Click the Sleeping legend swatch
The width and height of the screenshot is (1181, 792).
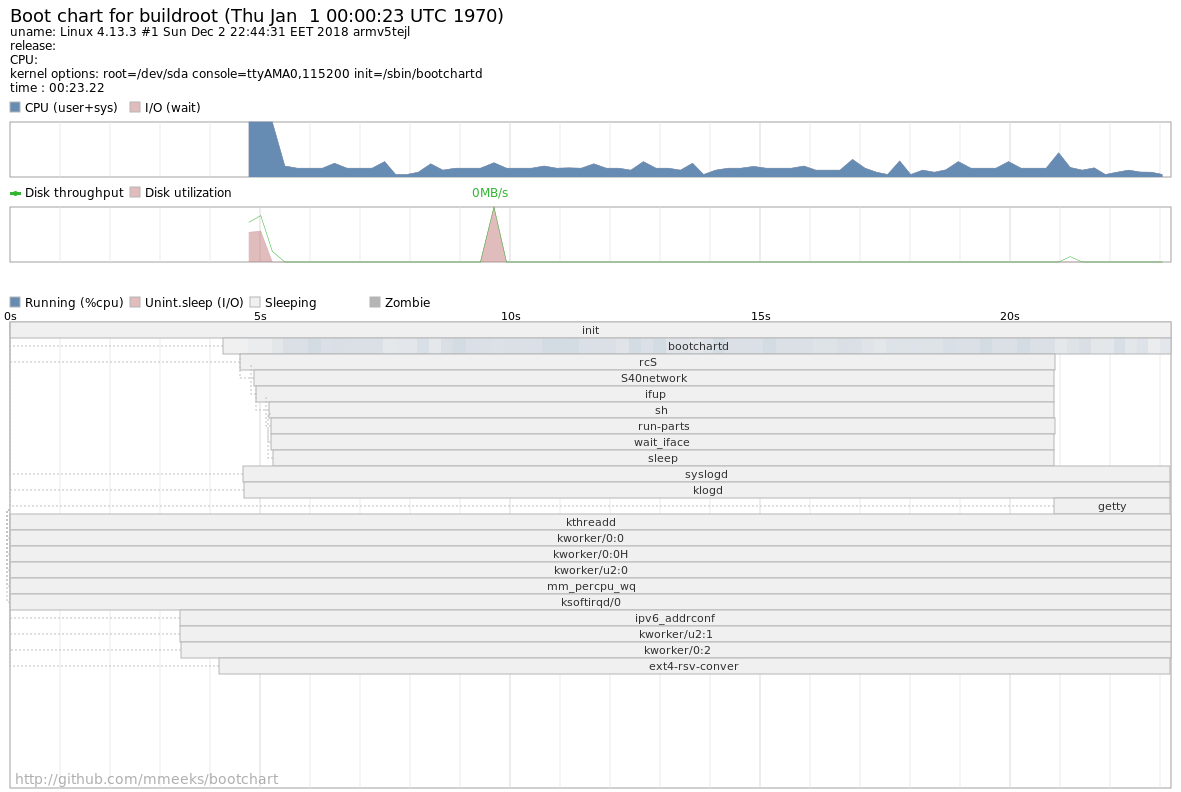click(x=255, y=301)
